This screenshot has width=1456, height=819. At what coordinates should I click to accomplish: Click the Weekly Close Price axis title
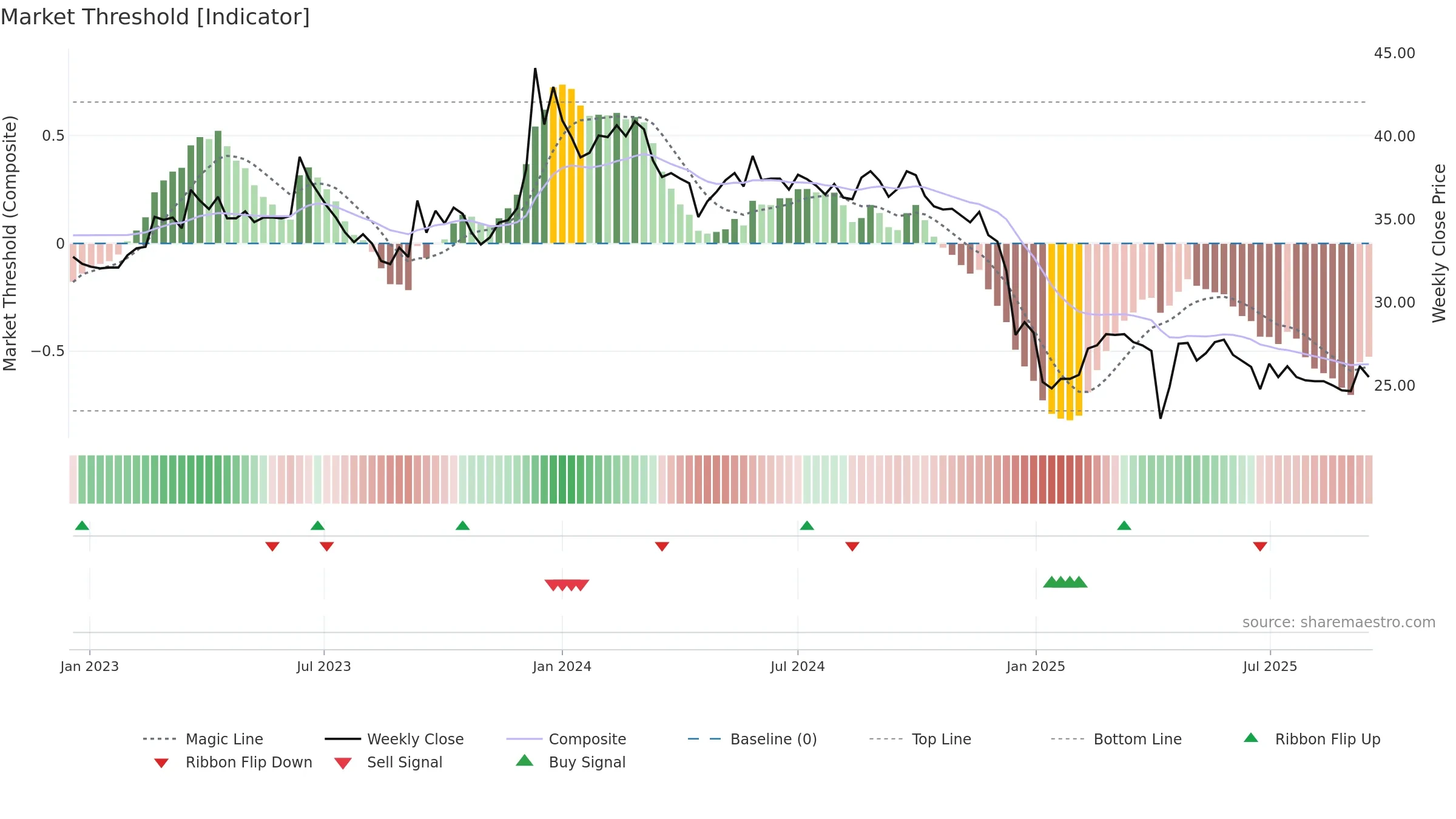click(1439, 243)
